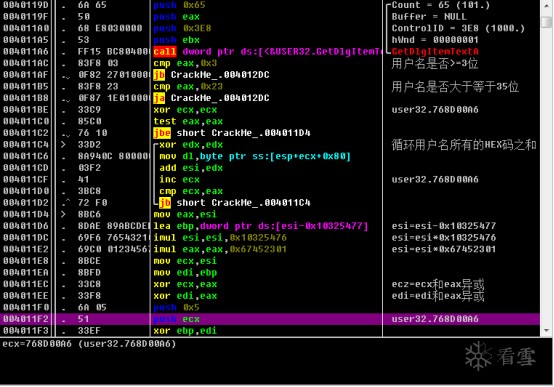Image resolution: width=554 pixels, height=387 pixels.
Task: Click user32.768D00A6 comment on the 004011BE row
Action: point(435,110)
